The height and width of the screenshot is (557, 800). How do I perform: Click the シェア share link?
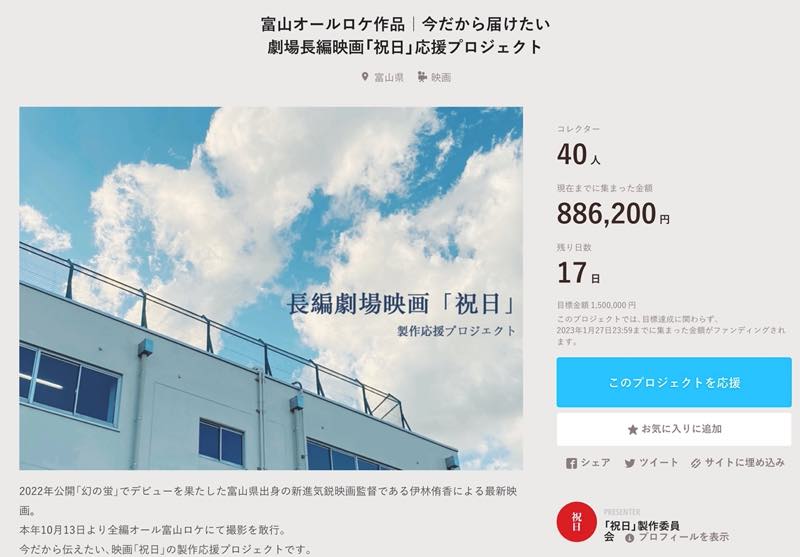tap(595, 463)
